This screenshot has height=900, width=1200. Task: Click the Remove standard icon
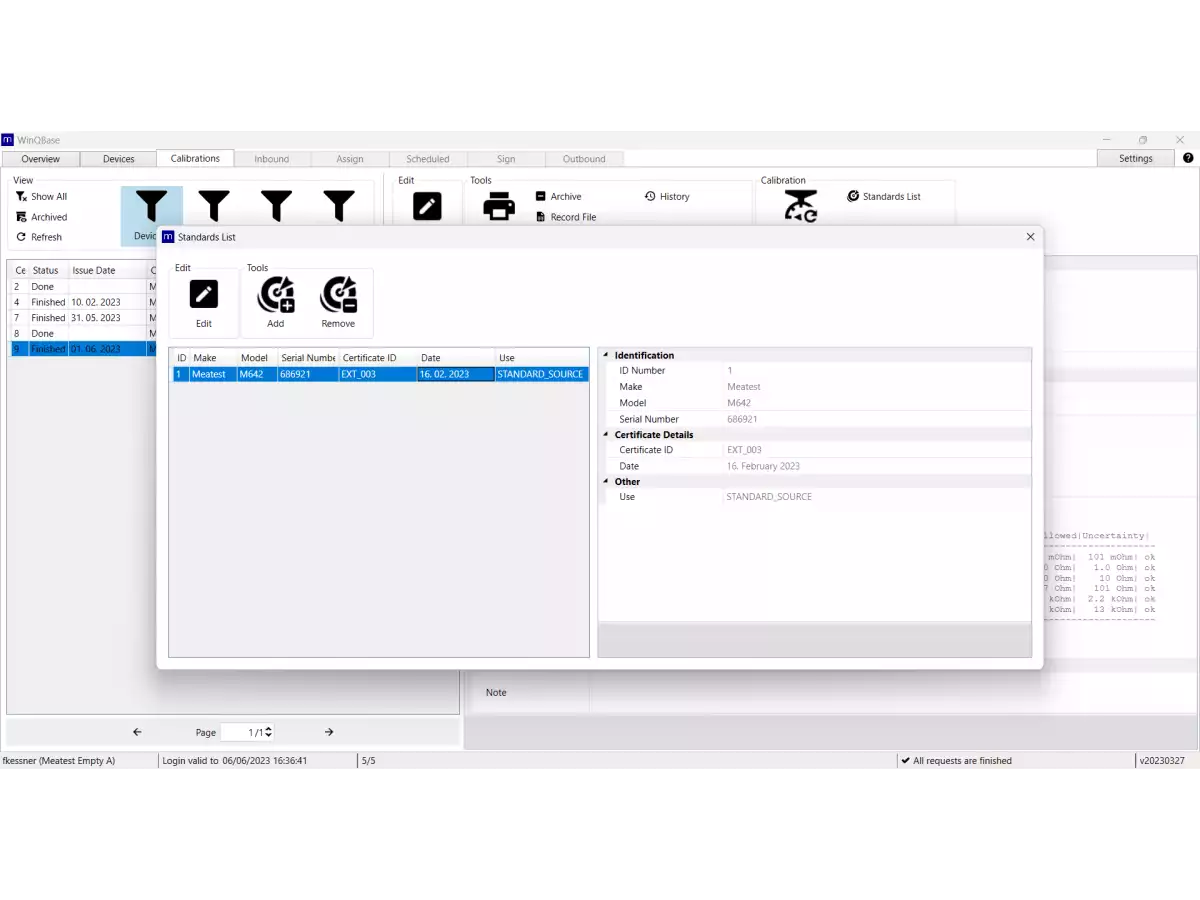point(338,295)
